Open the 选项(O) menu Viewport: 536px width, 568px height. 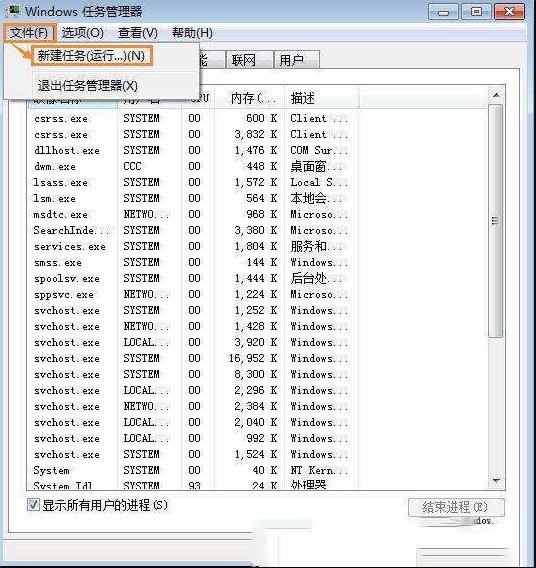click(83, 33)
